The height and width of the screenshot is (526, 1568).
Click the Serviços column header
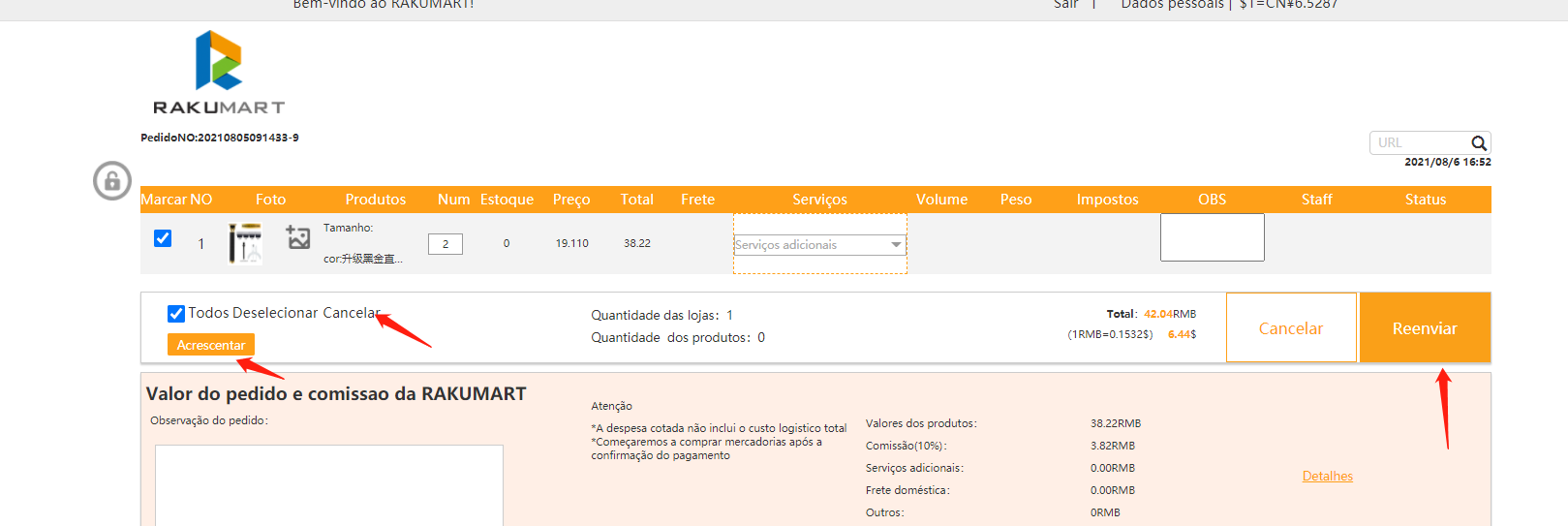coord(819,200)
